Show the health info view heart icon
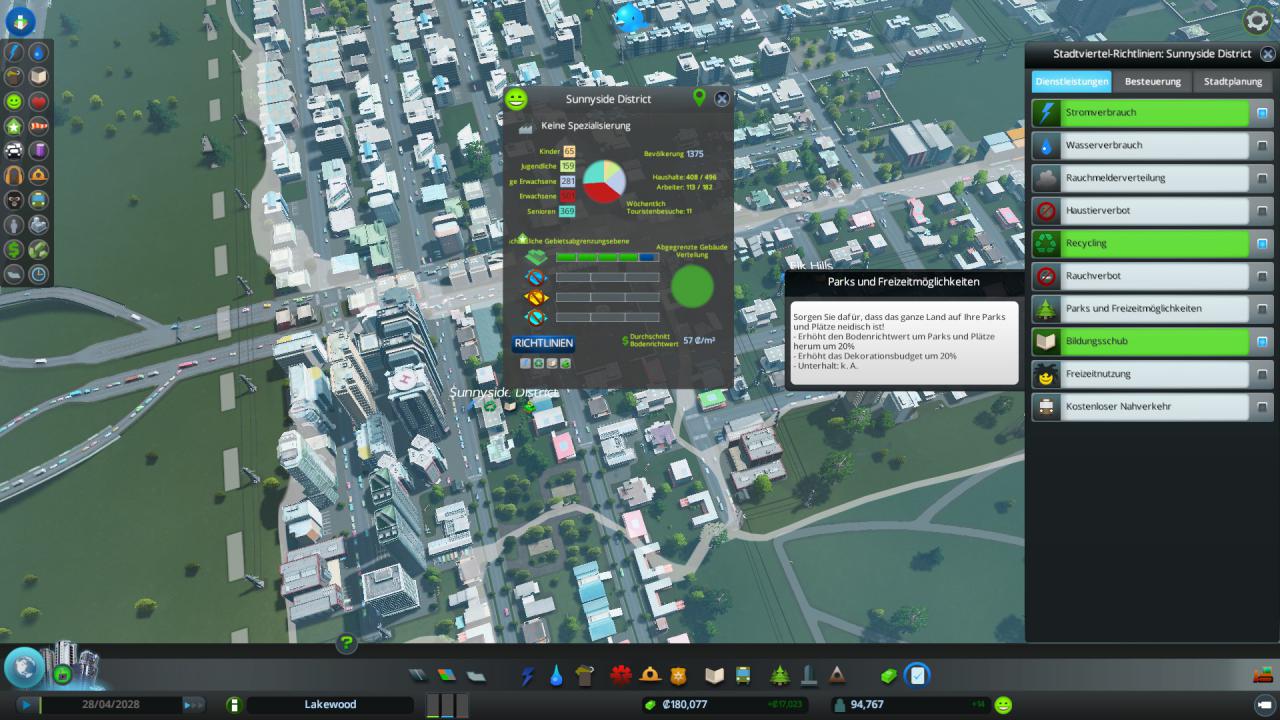Screen dimensions: 1280x720 [x=39, y=102]
